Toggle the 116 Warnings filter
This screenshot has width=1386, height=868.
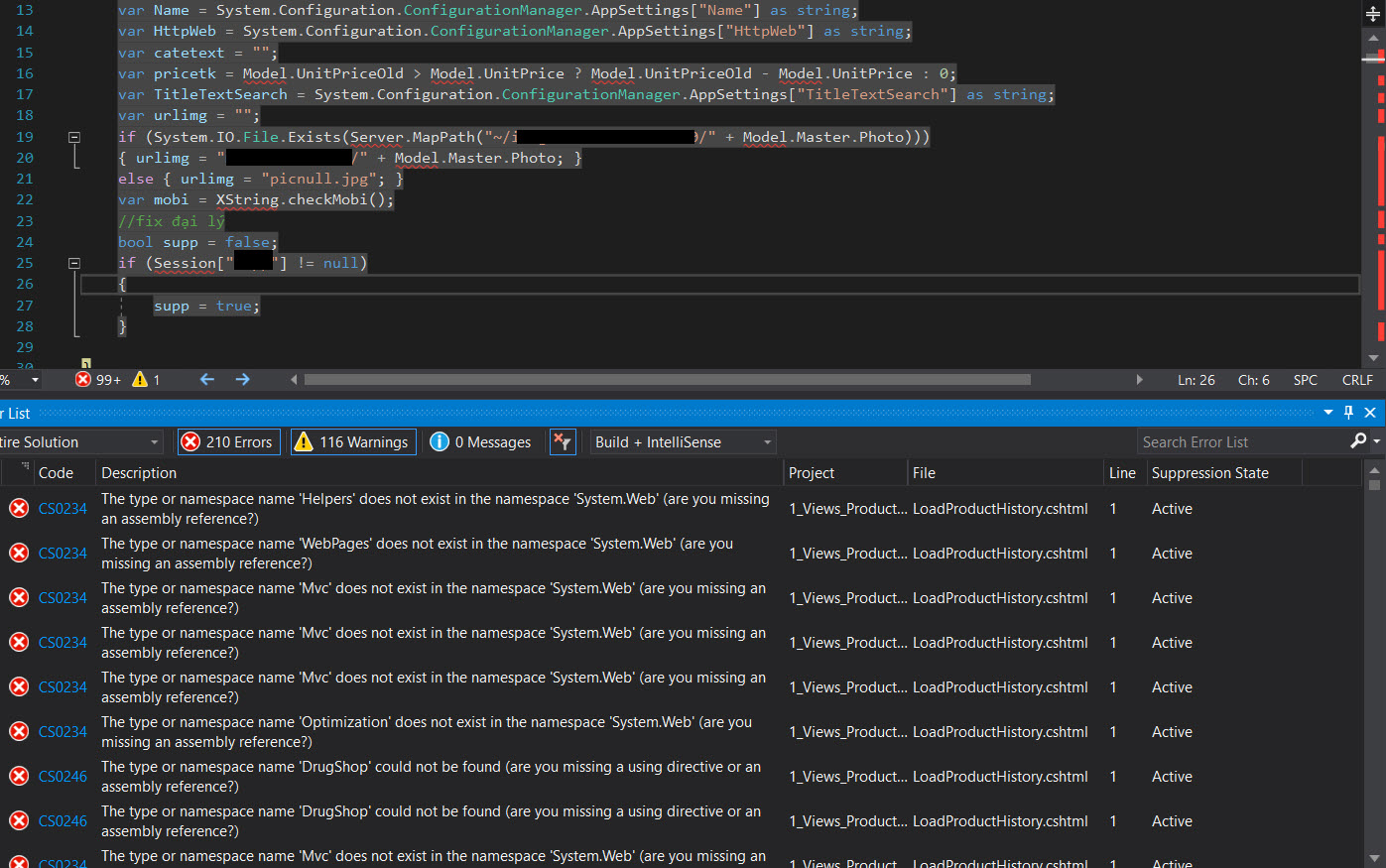pos(353,442)
